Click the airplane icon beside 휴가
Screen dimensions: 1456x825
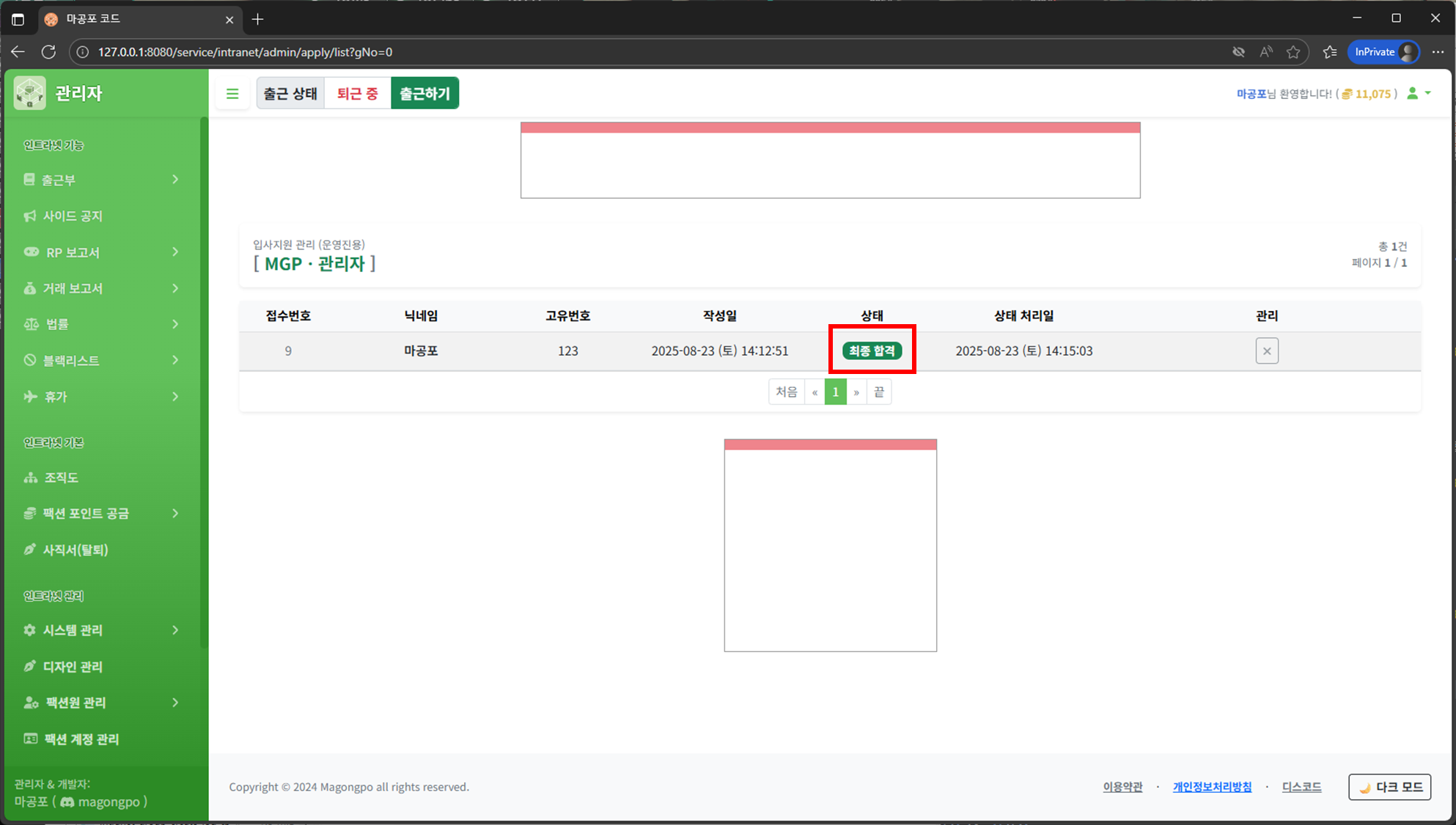click(x=30, y=396)
